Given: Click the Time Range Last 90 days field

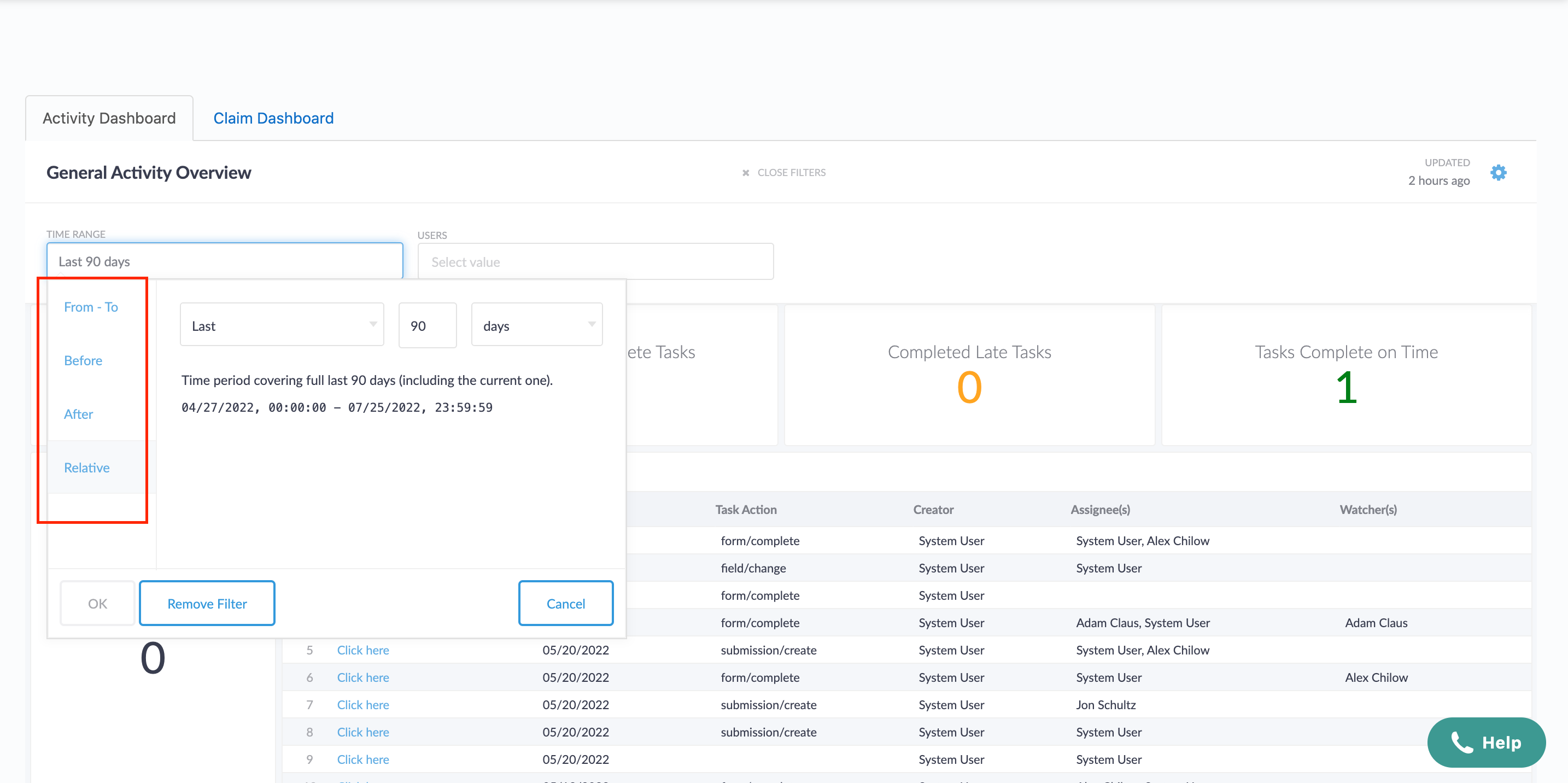Looking at the screenshot, I should point(225,261).
